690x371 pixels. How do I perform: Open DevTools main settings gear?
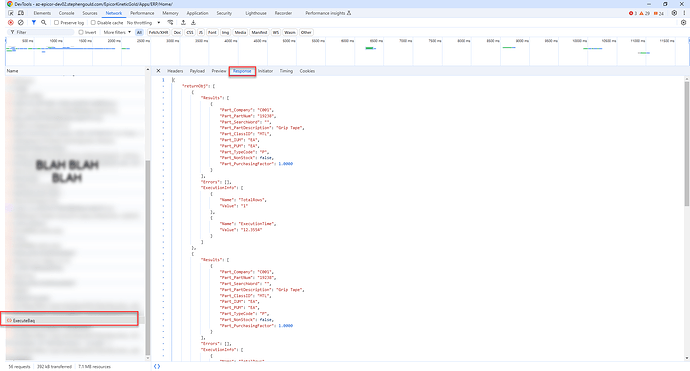point(674,13)
